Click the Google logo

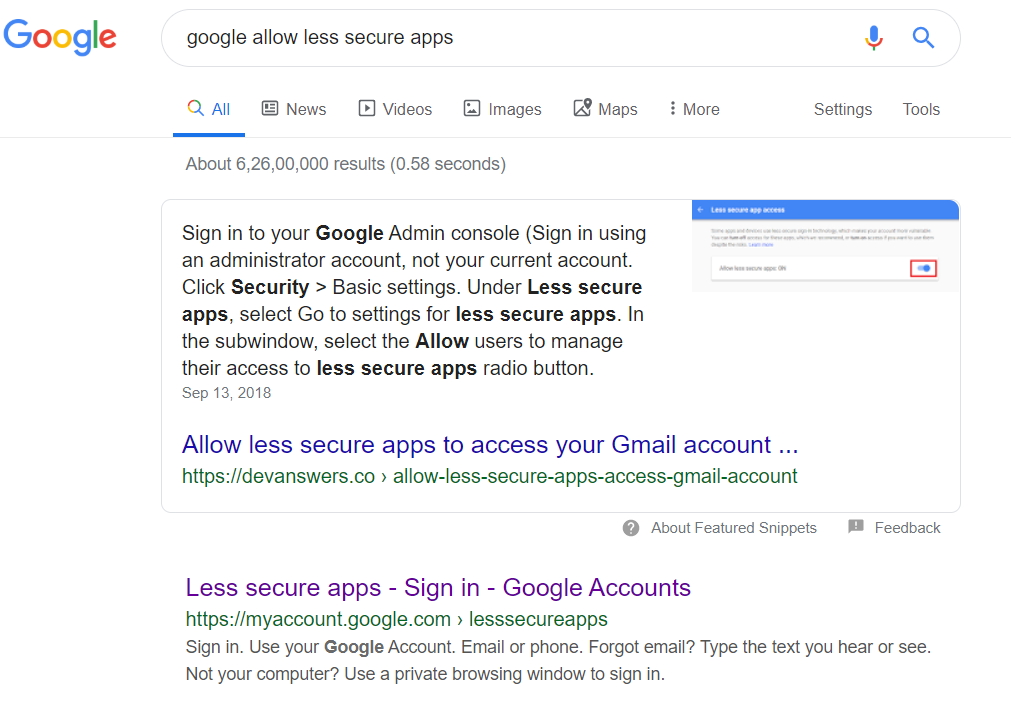click(x=60, y=37)
